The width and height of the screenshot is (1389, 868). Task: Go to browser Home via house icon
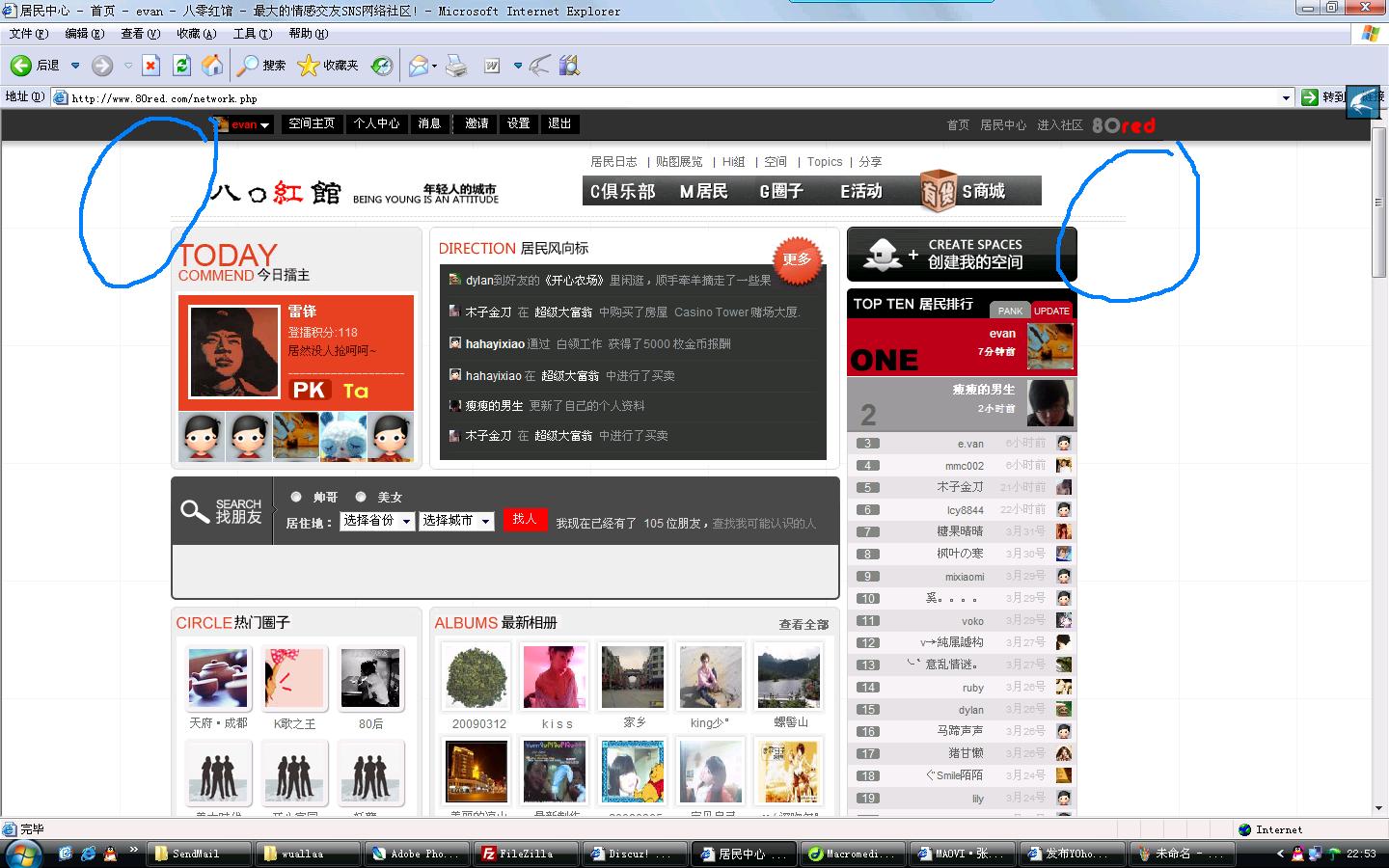pyautogui.click(x=212, y=66)
